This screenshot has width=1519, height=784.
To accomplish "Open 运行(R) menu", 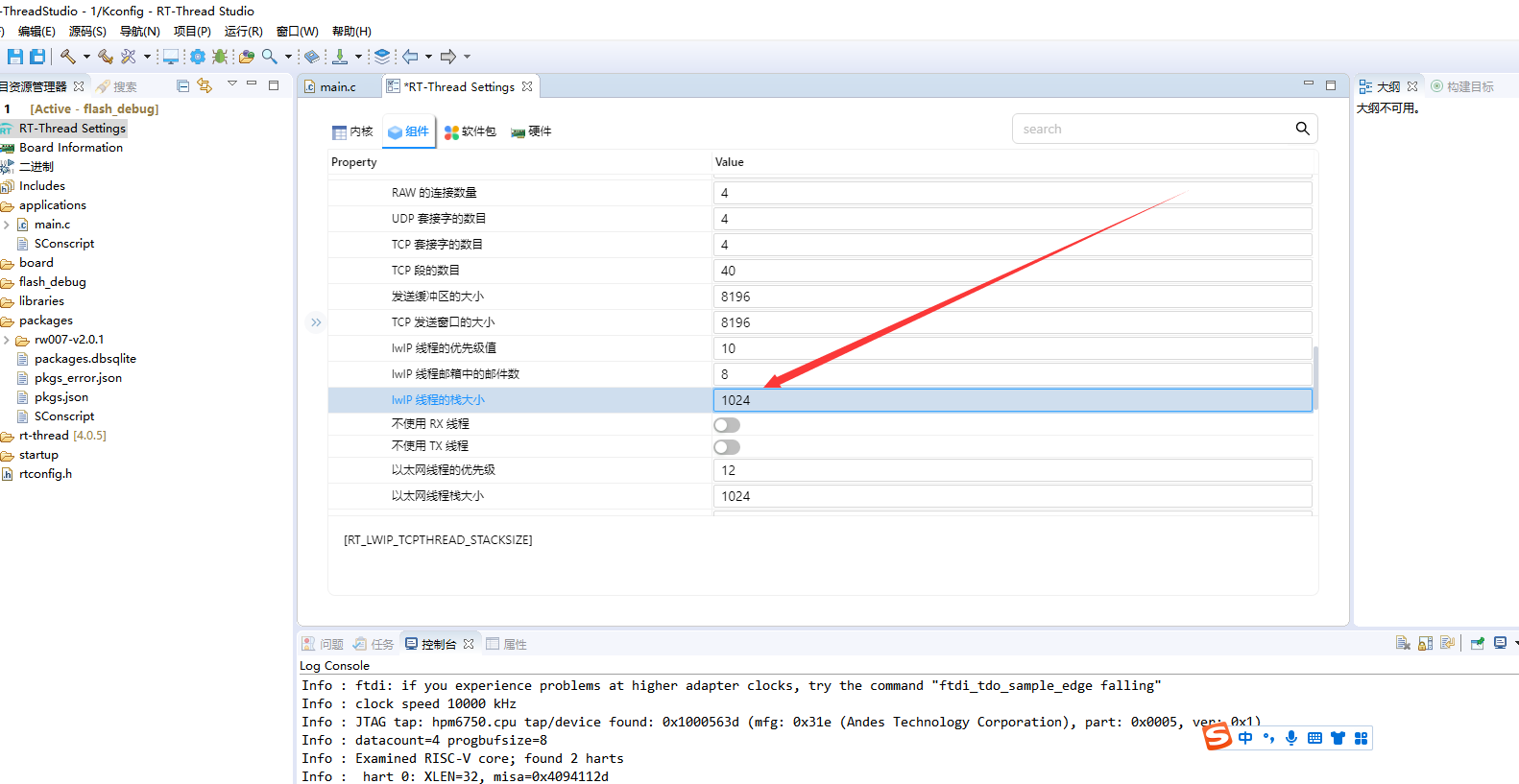I will tap(243, 32).
